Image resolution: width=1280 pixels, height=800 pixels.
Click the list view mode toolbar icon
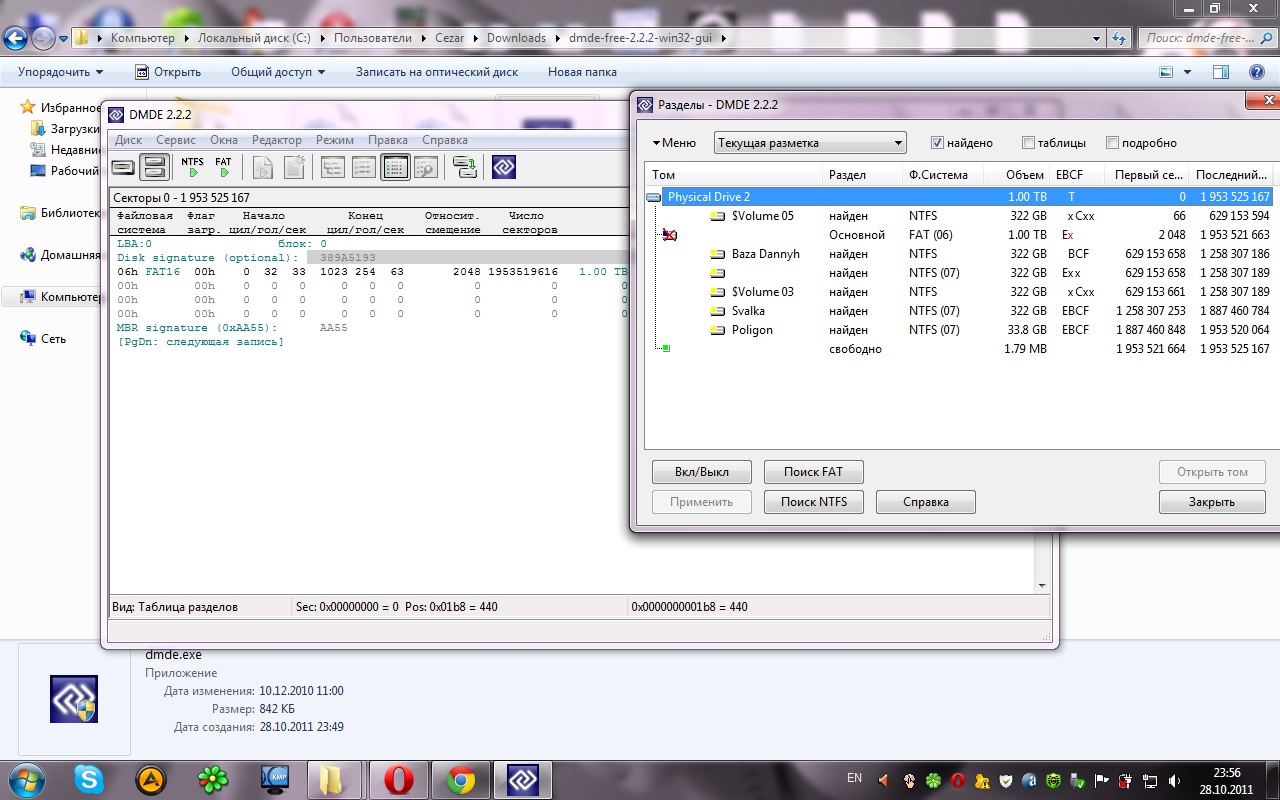(x=364, y=167)
